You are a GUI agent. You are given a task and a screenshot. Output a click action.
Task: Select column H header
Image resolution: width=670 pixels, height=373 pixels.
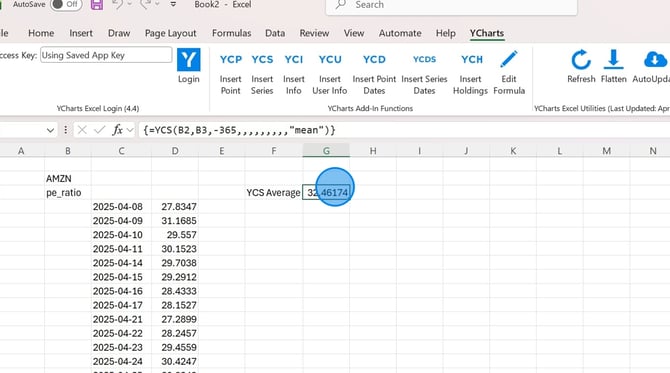(x=373, y=151)
